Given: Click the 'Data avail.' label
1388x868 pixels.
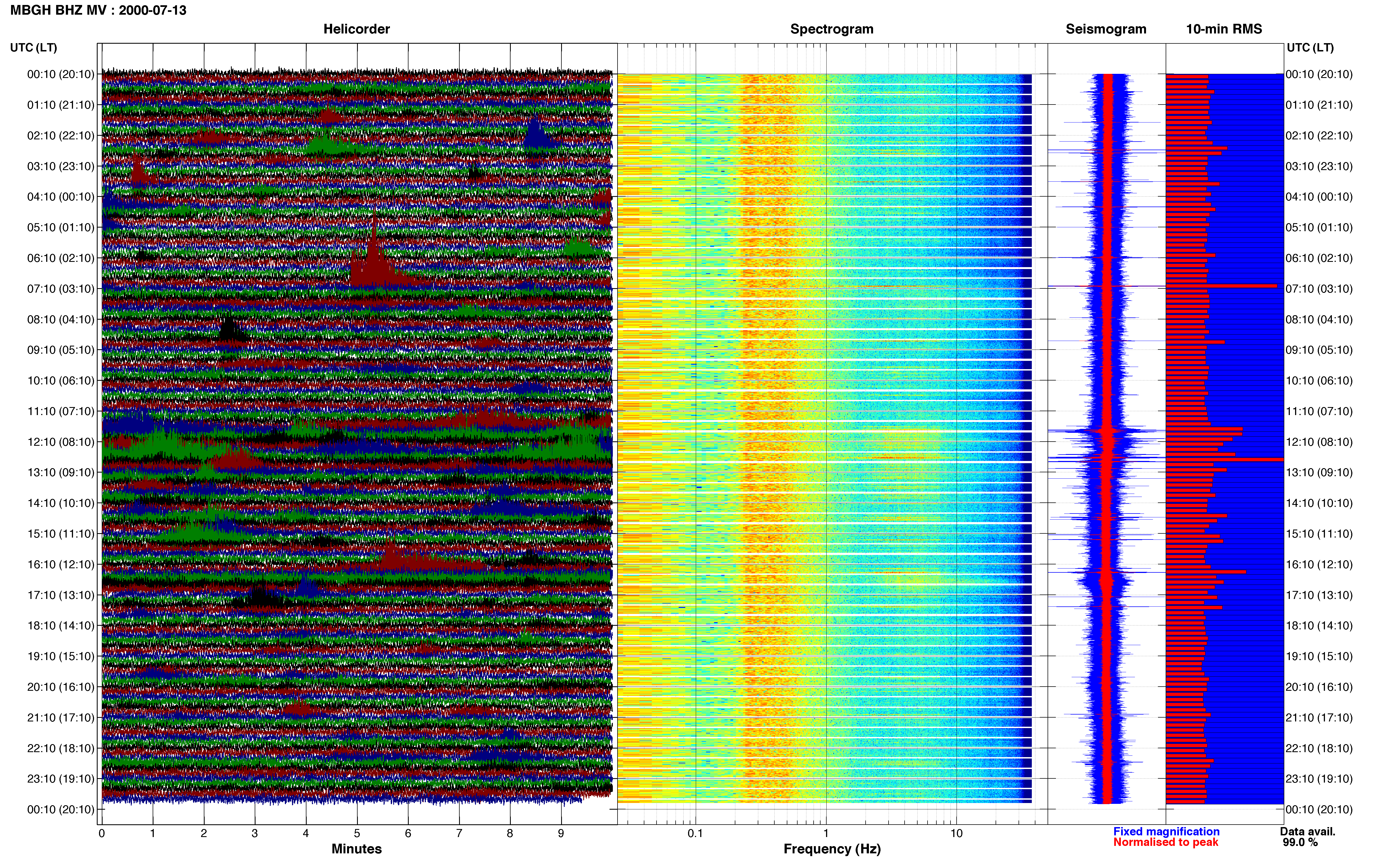Looking at the screenshot, I should (1308, 832).
